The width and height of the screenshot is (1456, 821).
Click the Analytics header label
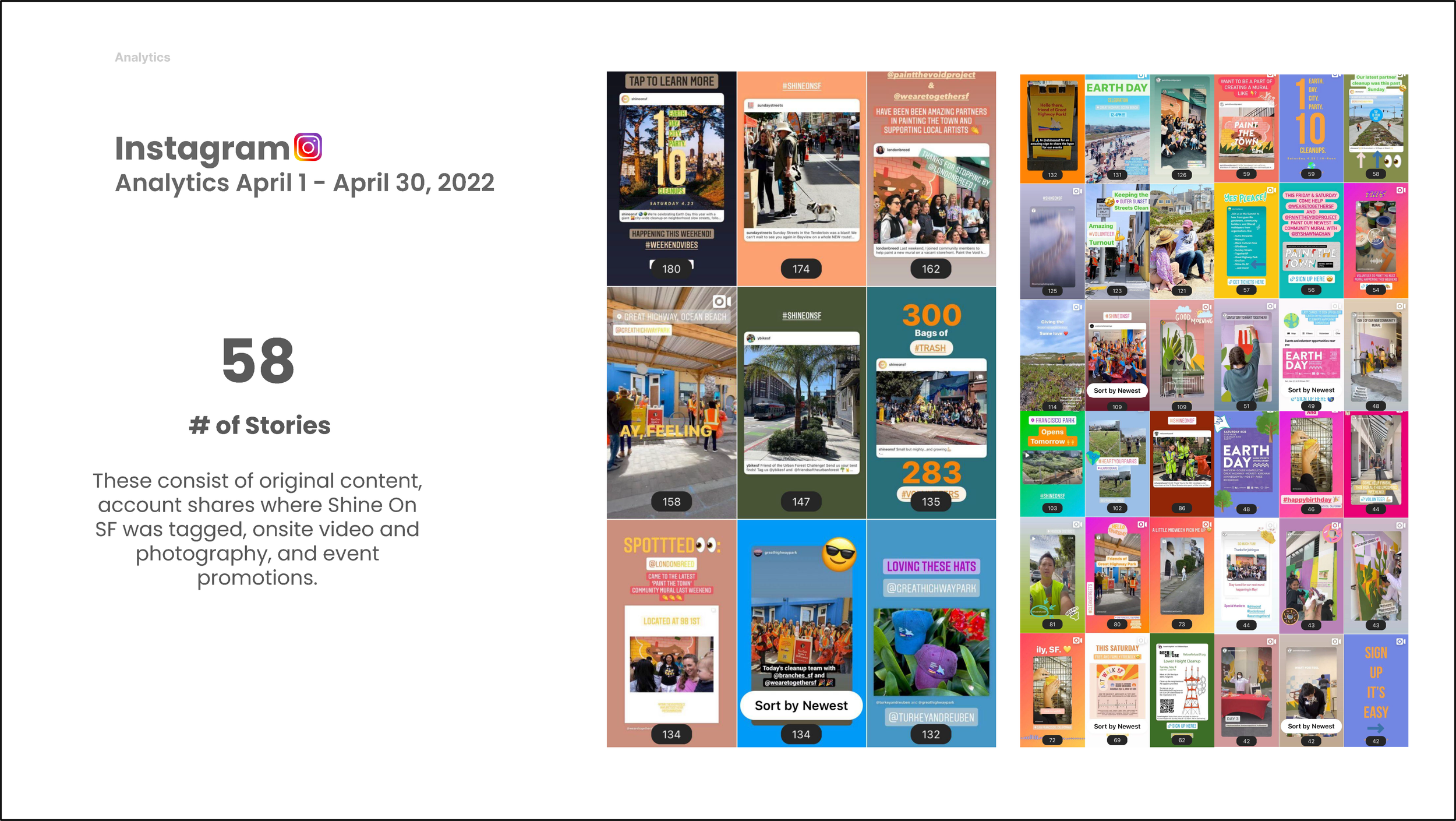coord(143,57)
